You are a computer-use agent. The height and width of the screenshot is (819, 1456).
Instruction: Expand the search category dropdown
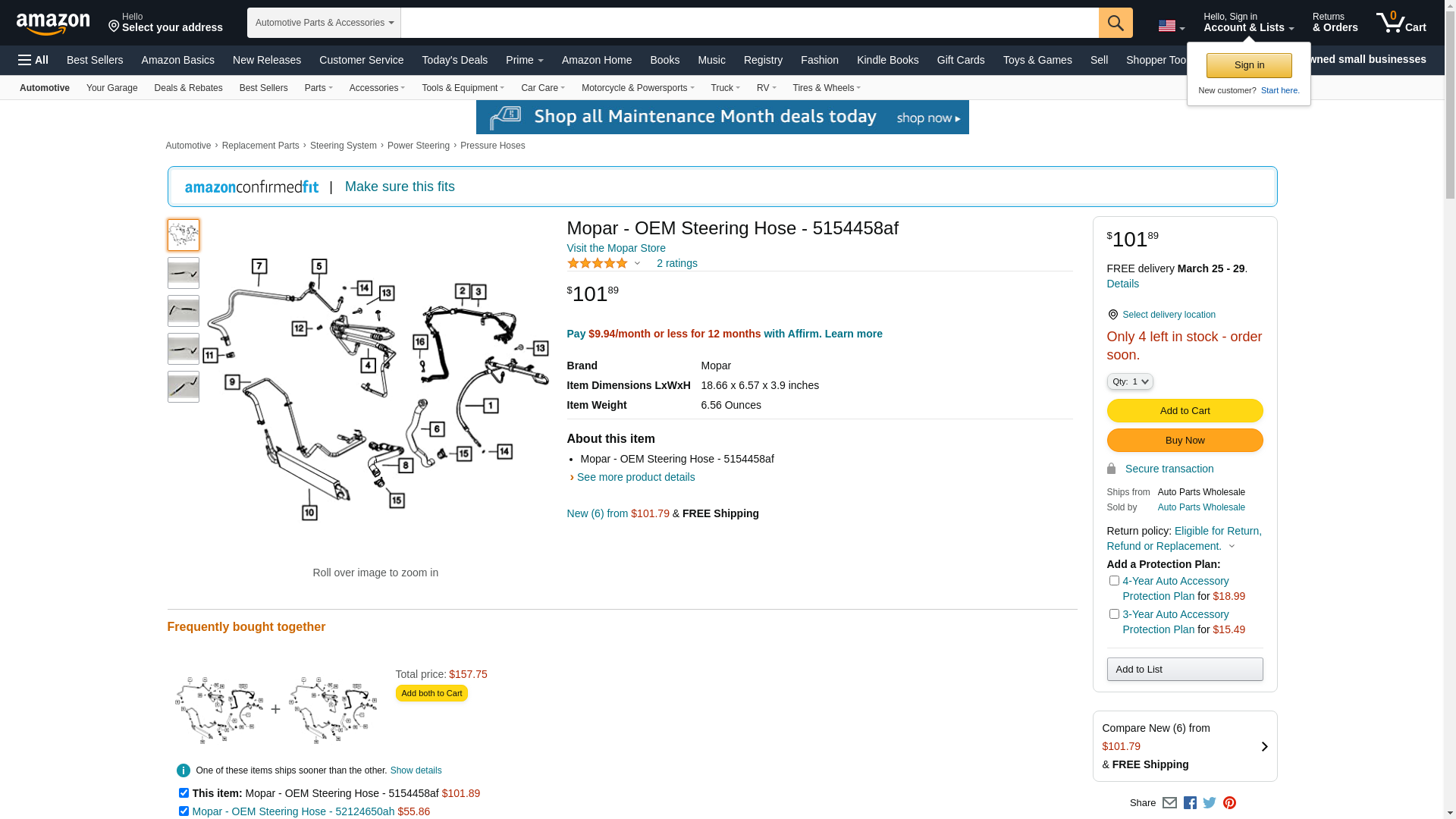324,23
